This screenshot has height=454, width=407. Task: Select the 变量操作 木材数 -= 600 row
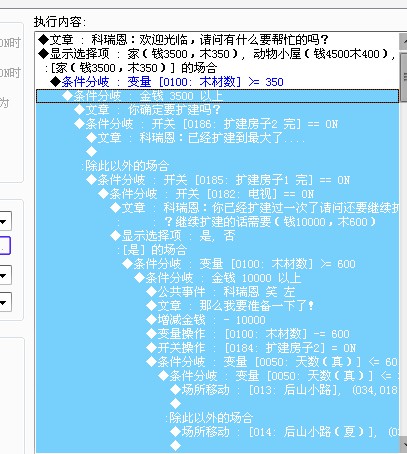tap(217, 334)
